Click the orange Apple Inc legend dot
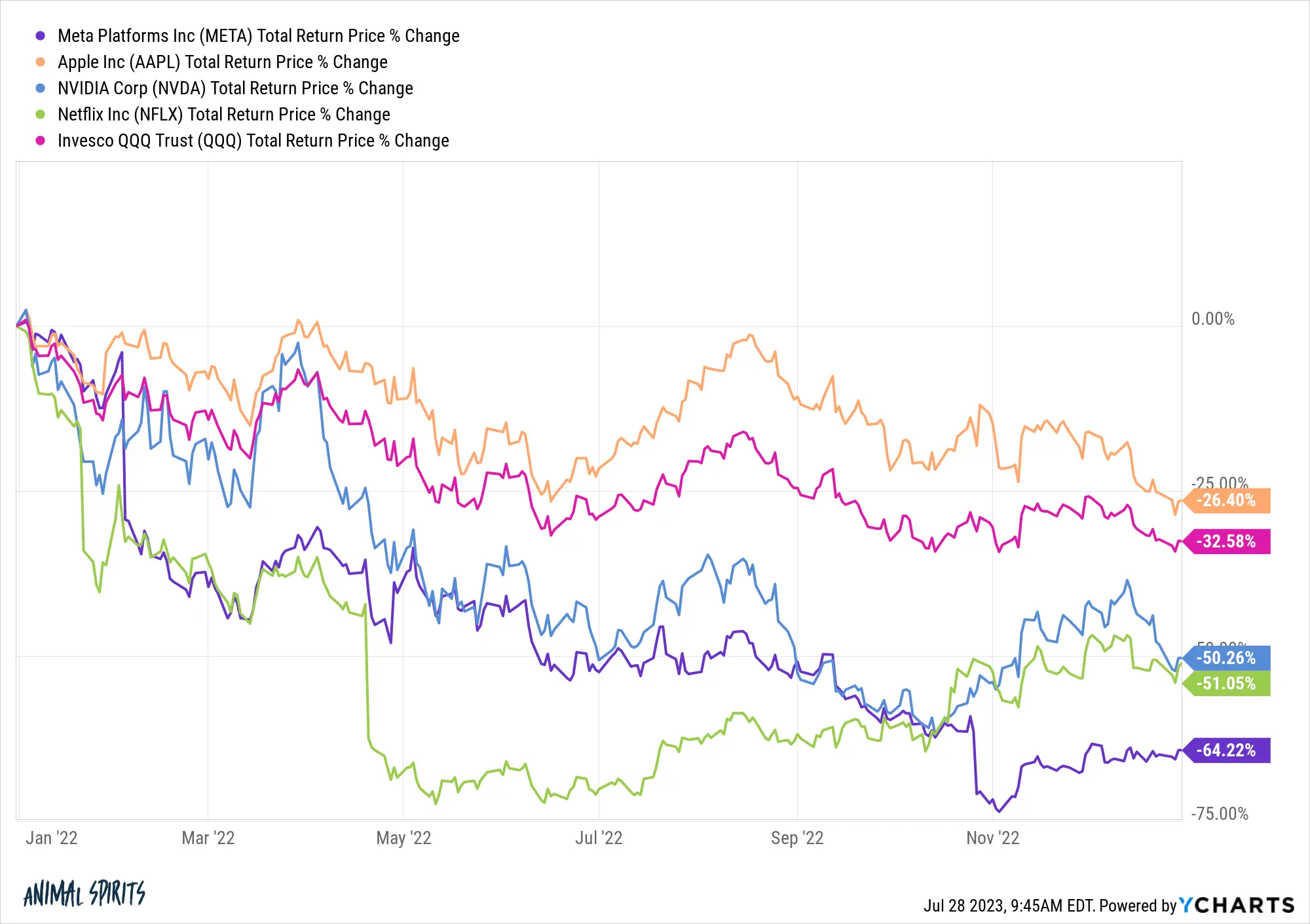1310x924 pixels. 41,62
